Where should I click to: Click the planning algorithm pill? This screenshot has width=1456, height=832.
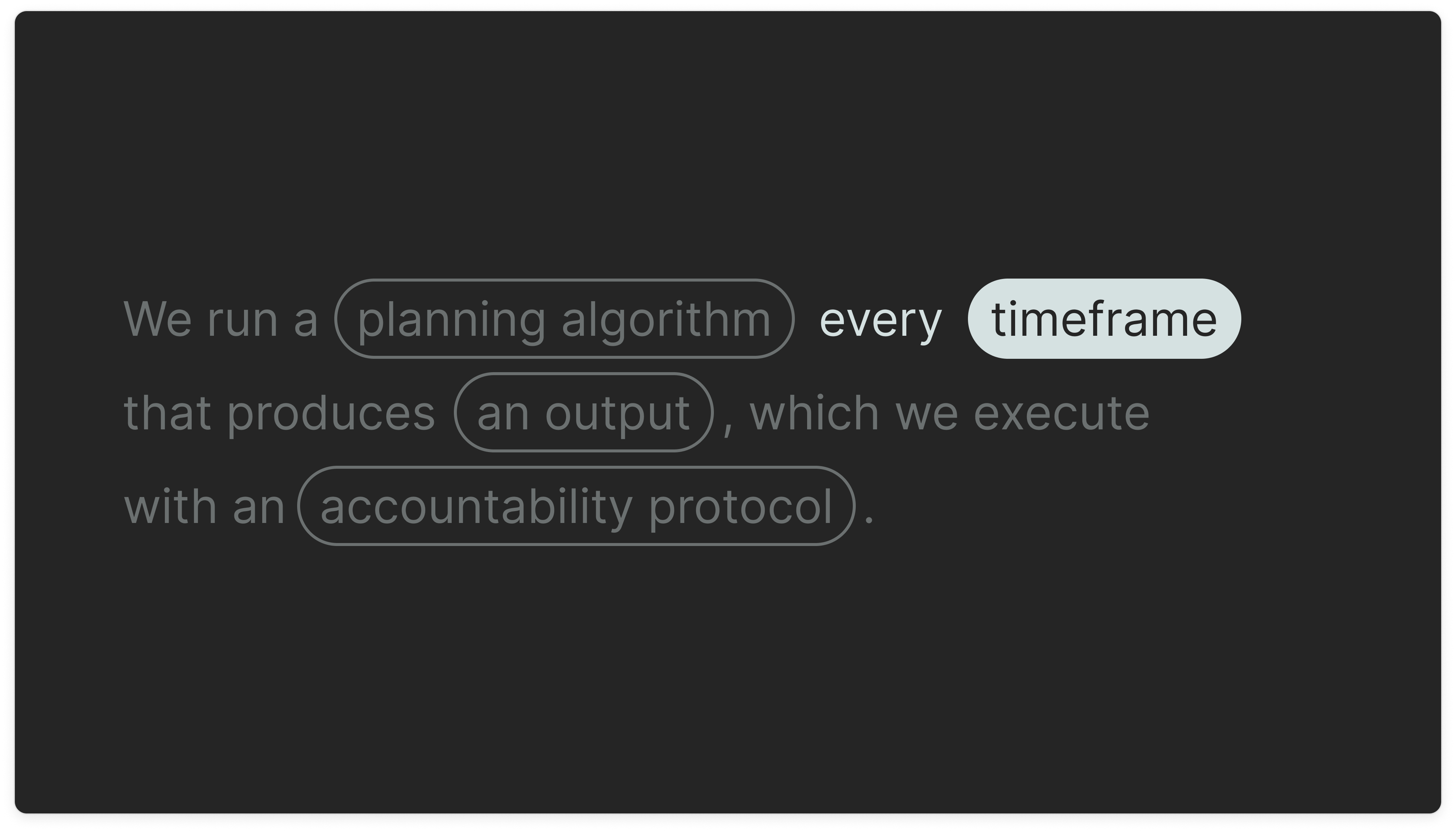565,319
